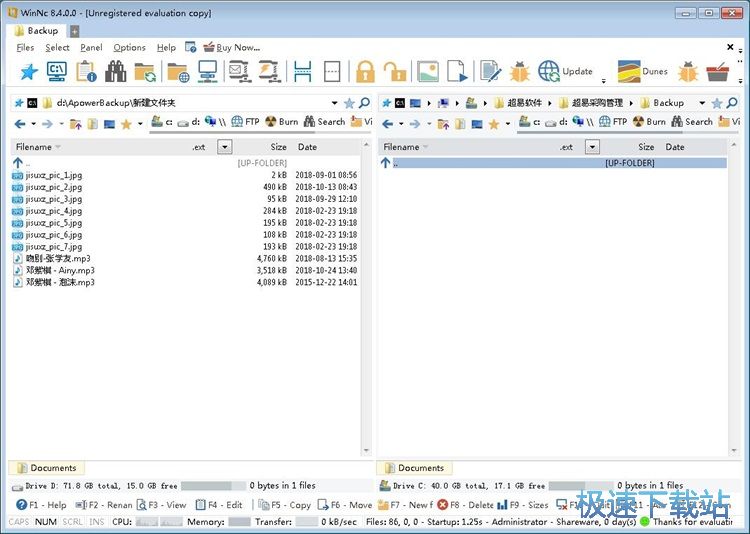Image resolution: width=750 pixels, height=534 pixels.
Task: Click the split file toolbar icon
Action: coord(302,71)
